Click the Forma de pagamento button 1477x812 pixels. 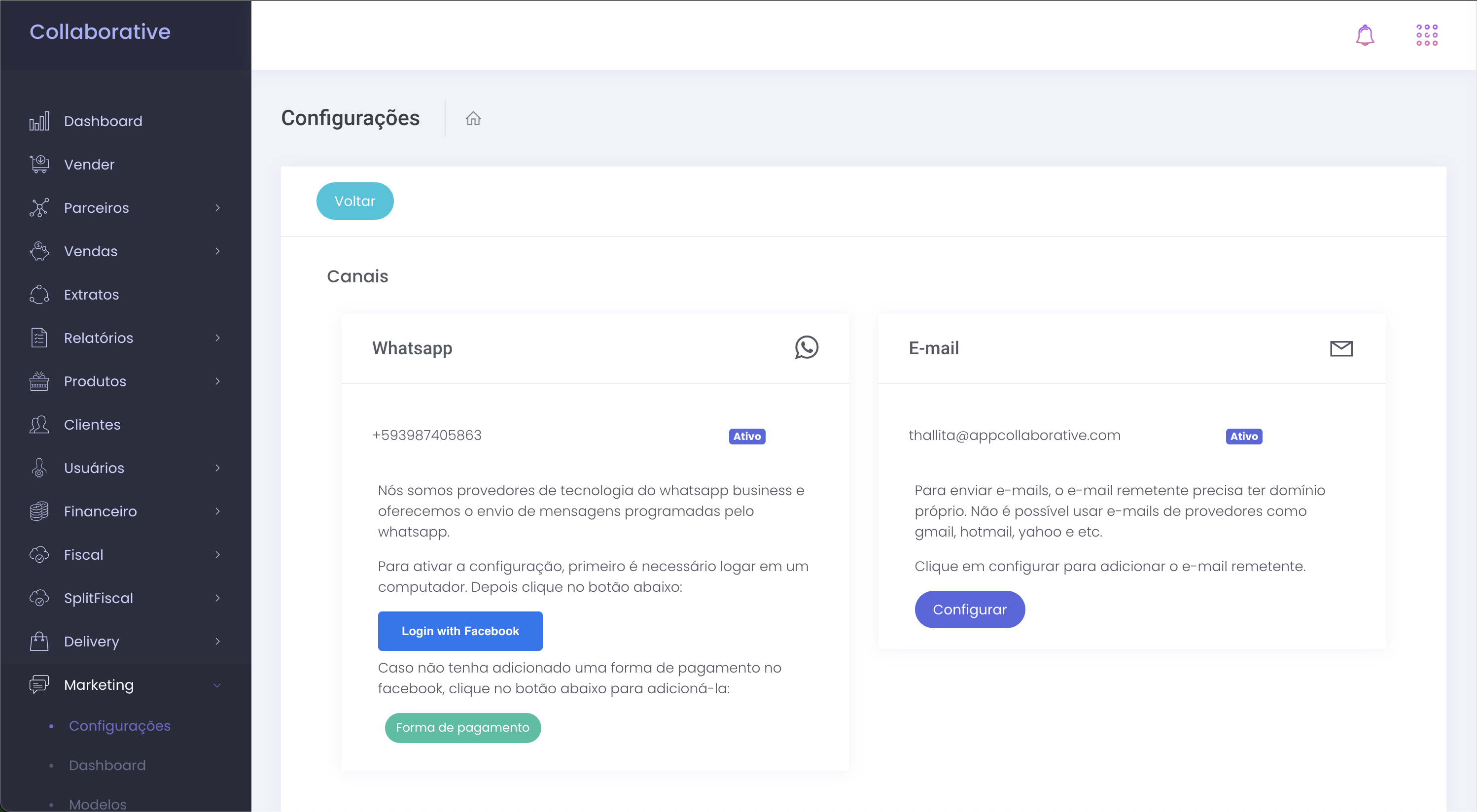[463, 727]
